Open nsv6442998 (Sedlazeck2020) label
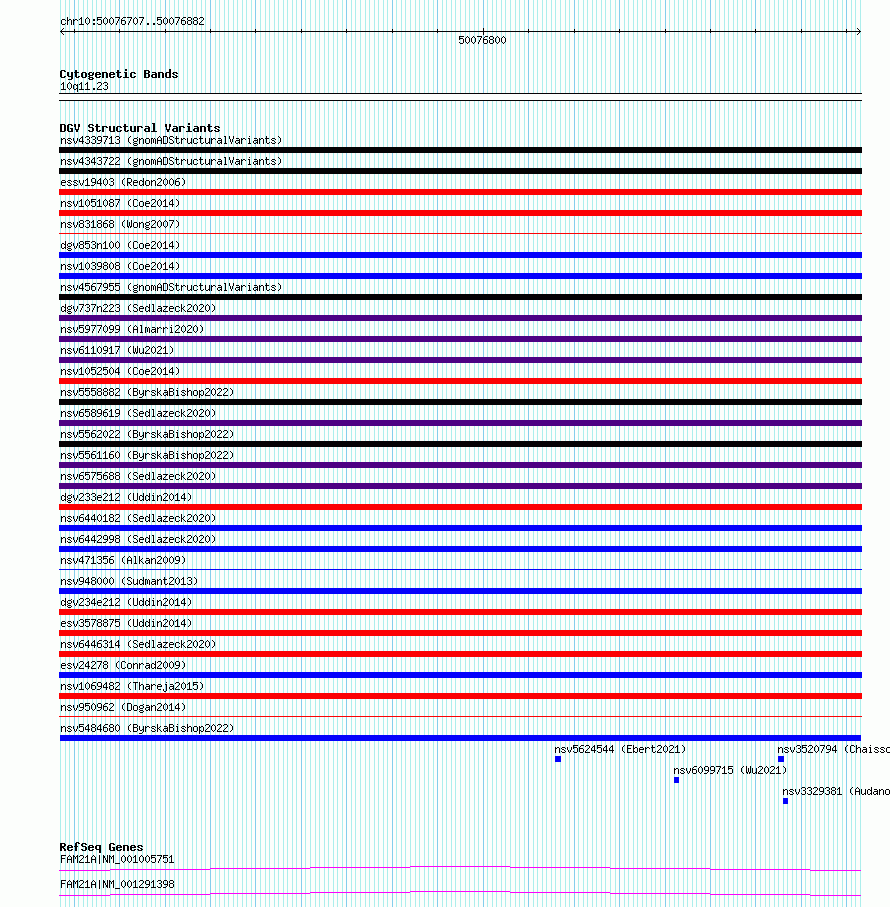This screenshot has width=890, height=907. click(138, 539)
